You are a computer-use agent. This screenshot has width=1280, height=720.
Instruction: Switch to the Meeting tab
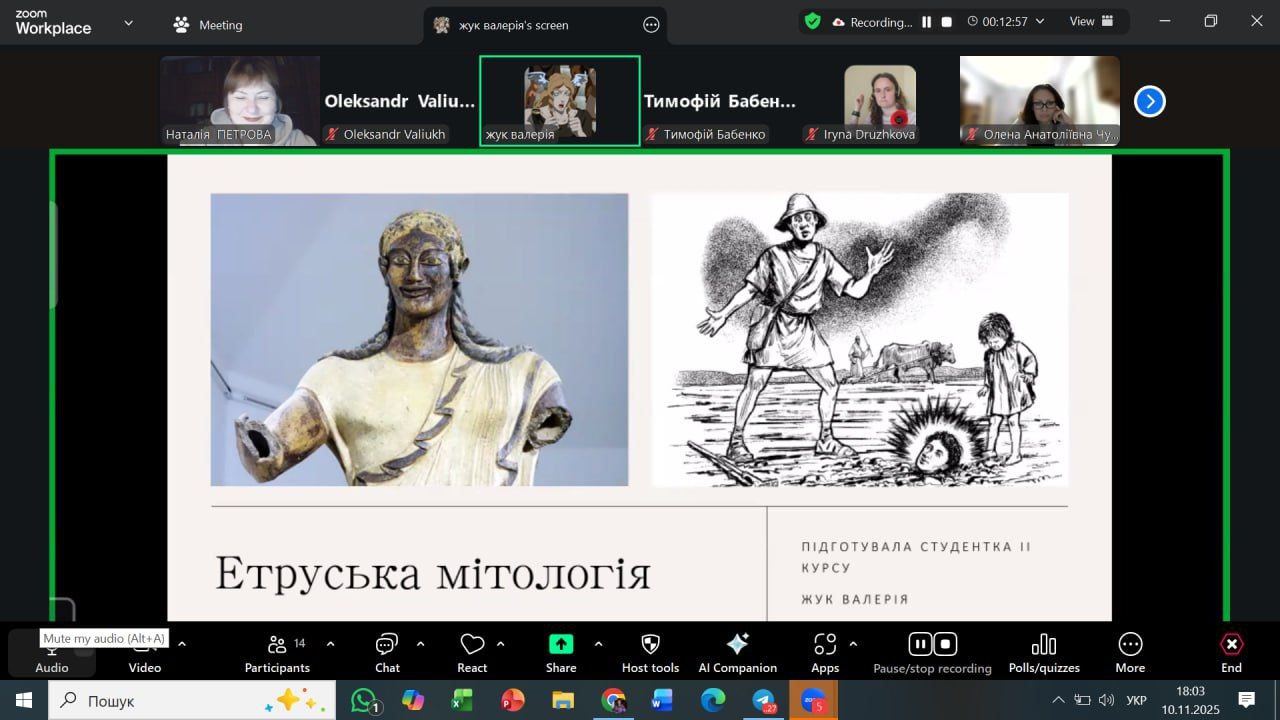(x=208, y=25)
